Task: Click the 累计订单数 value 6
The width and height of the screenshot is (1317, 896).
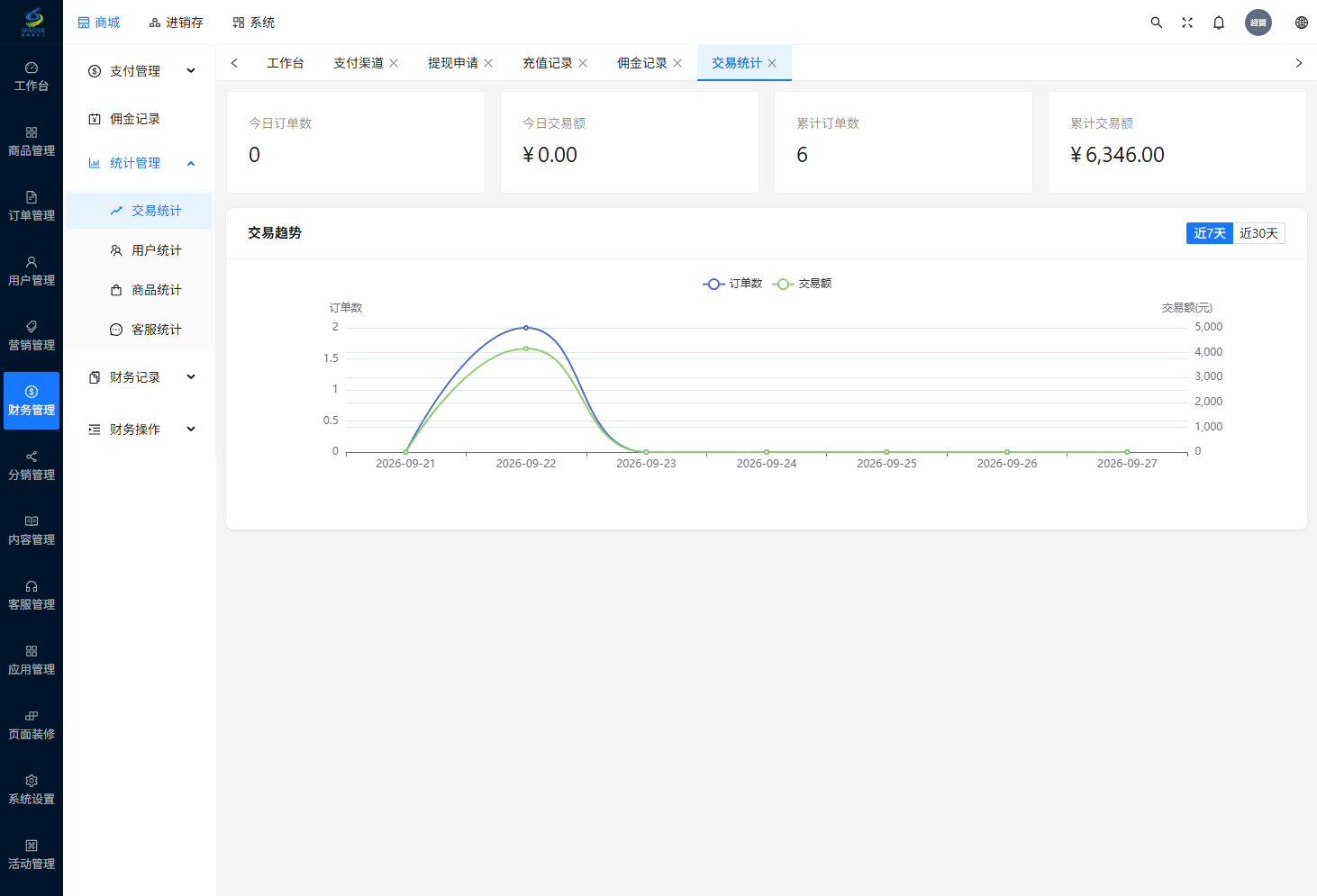Action: pos(802,155)
